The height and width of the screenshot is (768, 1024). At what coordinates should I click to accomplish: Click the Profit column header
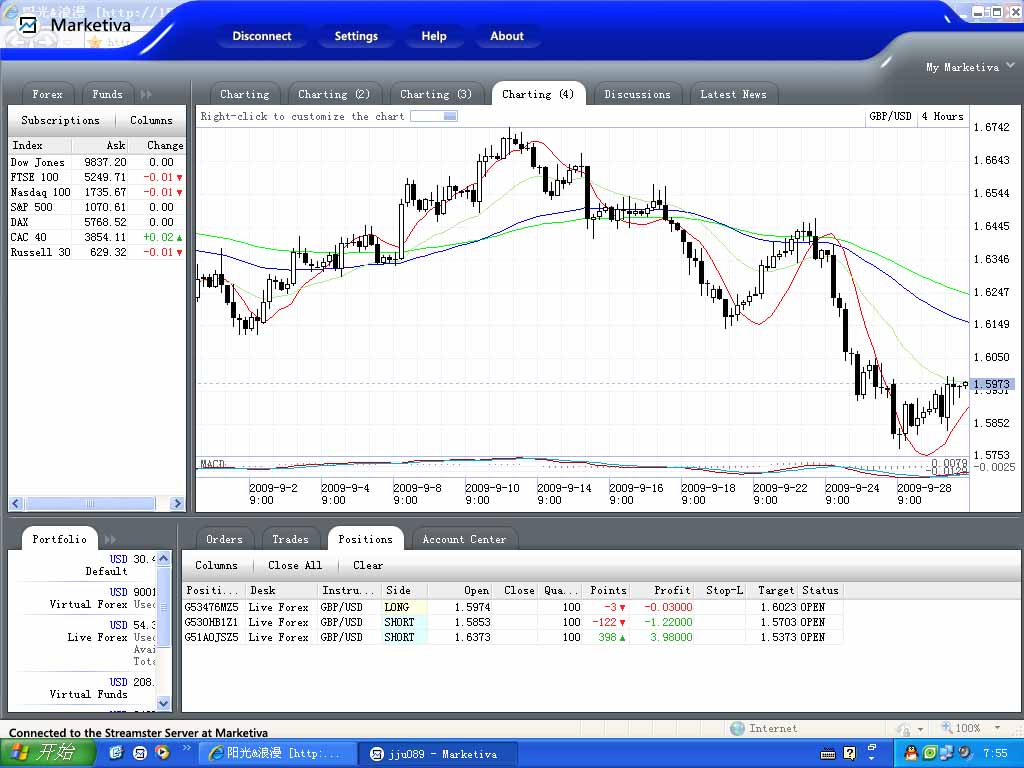(x=672, y=590)
